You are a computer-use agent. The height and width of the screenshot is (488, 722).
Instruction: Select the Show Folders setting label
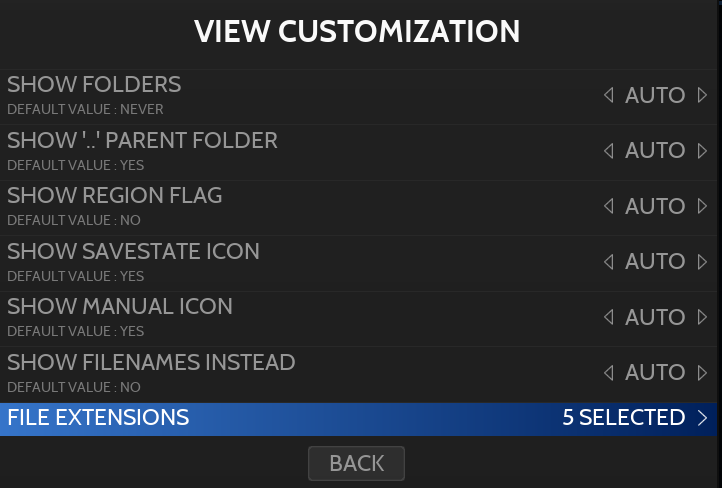click(94, 85)
